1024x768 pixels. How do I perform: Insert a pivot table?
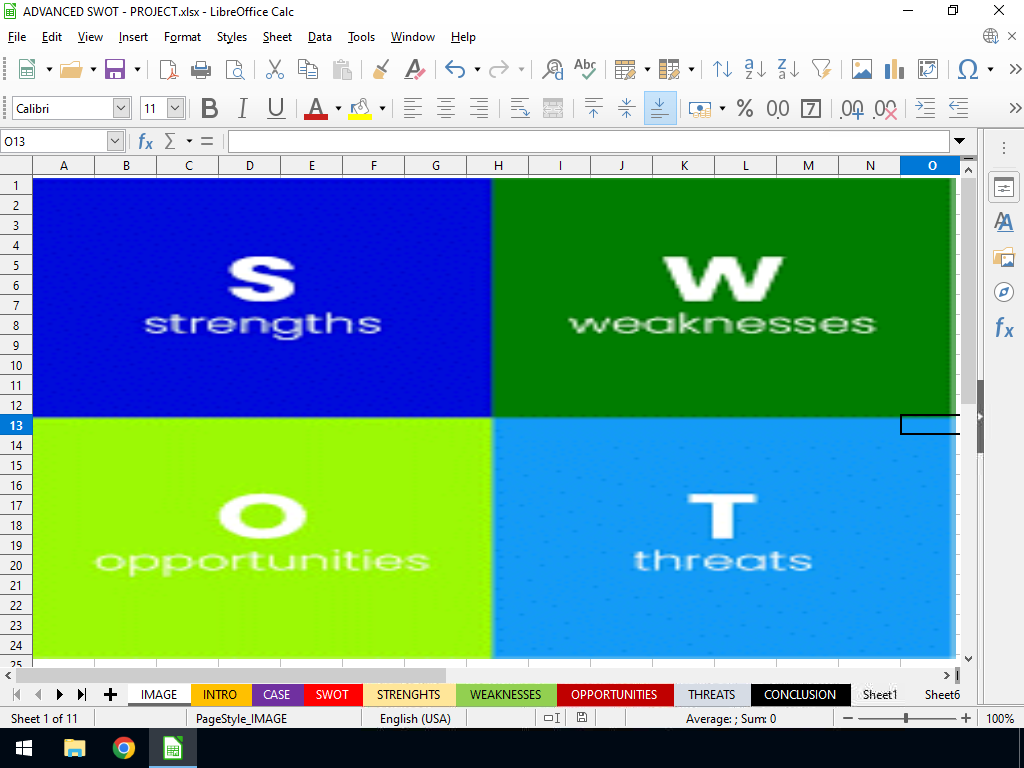(x=927, y=69)
